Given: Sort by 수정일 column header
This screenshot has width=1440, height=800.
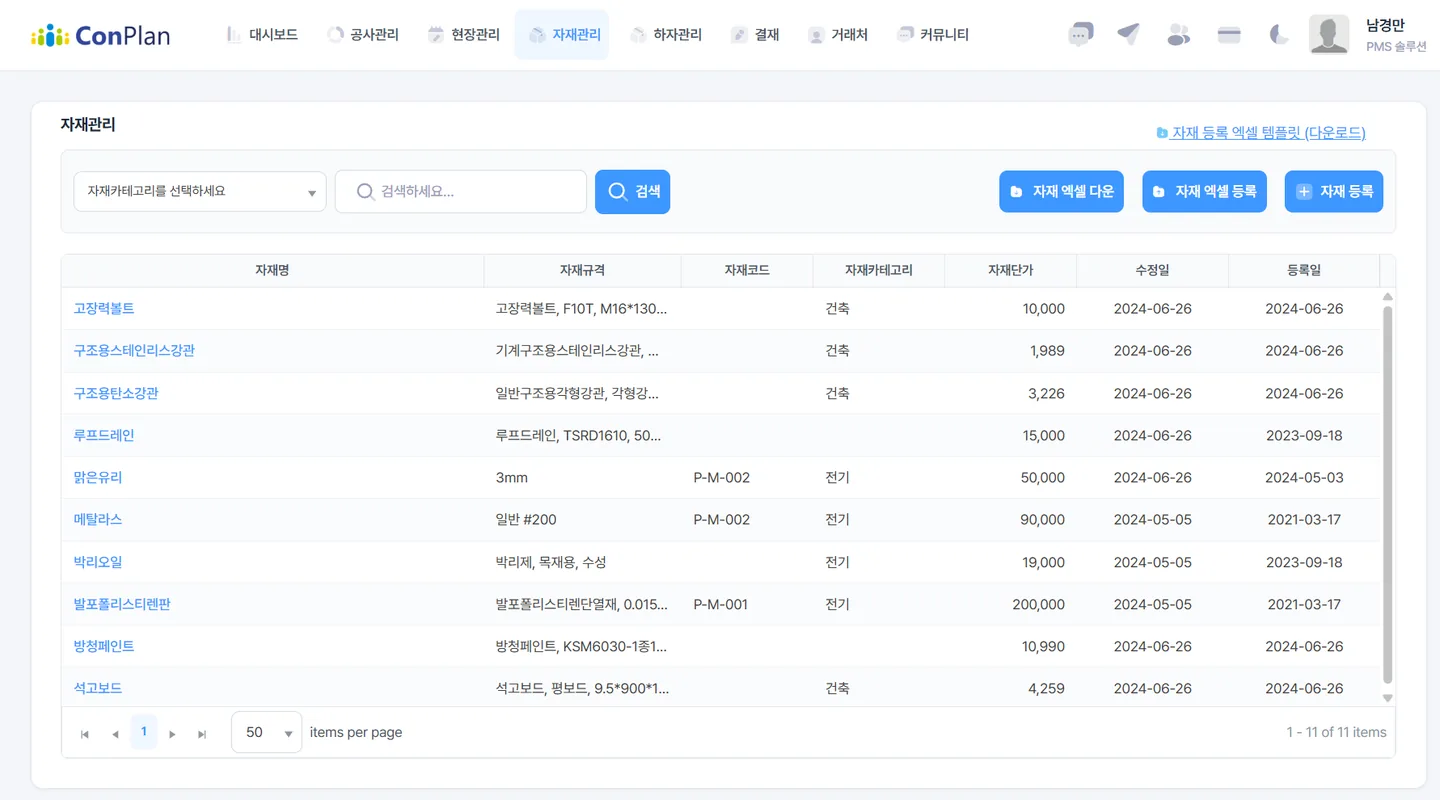Looking at the screenshot, I should (1152, 270).
